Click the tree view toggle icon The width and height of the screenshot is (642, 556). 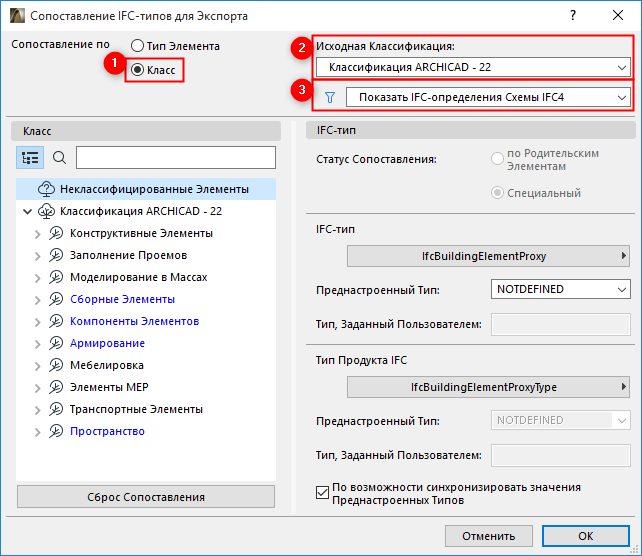point(30,157)
